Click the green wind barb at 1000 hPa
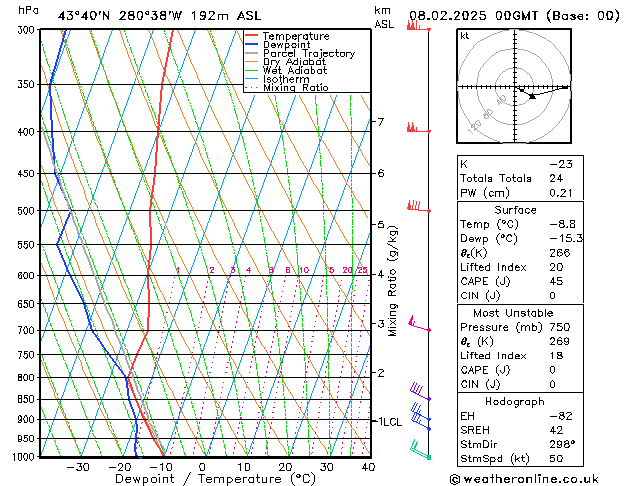 tap(420, 450)
